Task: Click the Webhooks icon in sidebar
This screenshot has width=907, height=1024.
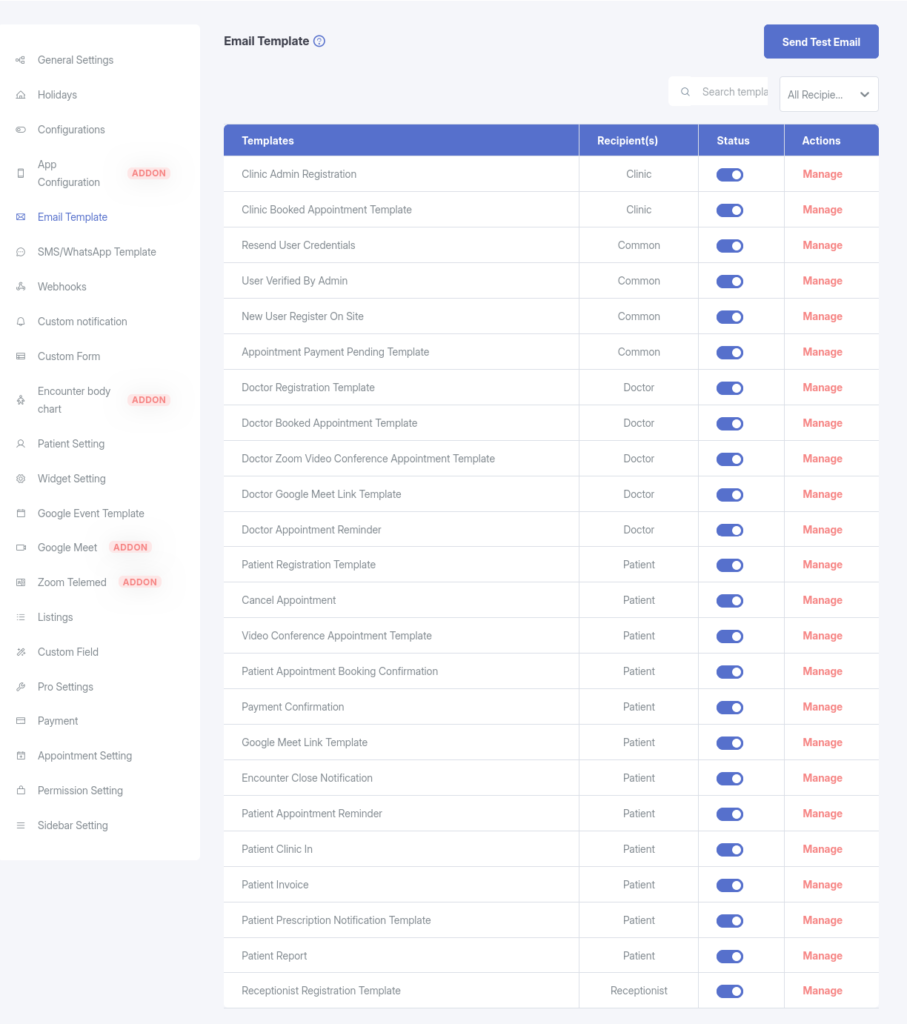Action: [x=21, y=287]
